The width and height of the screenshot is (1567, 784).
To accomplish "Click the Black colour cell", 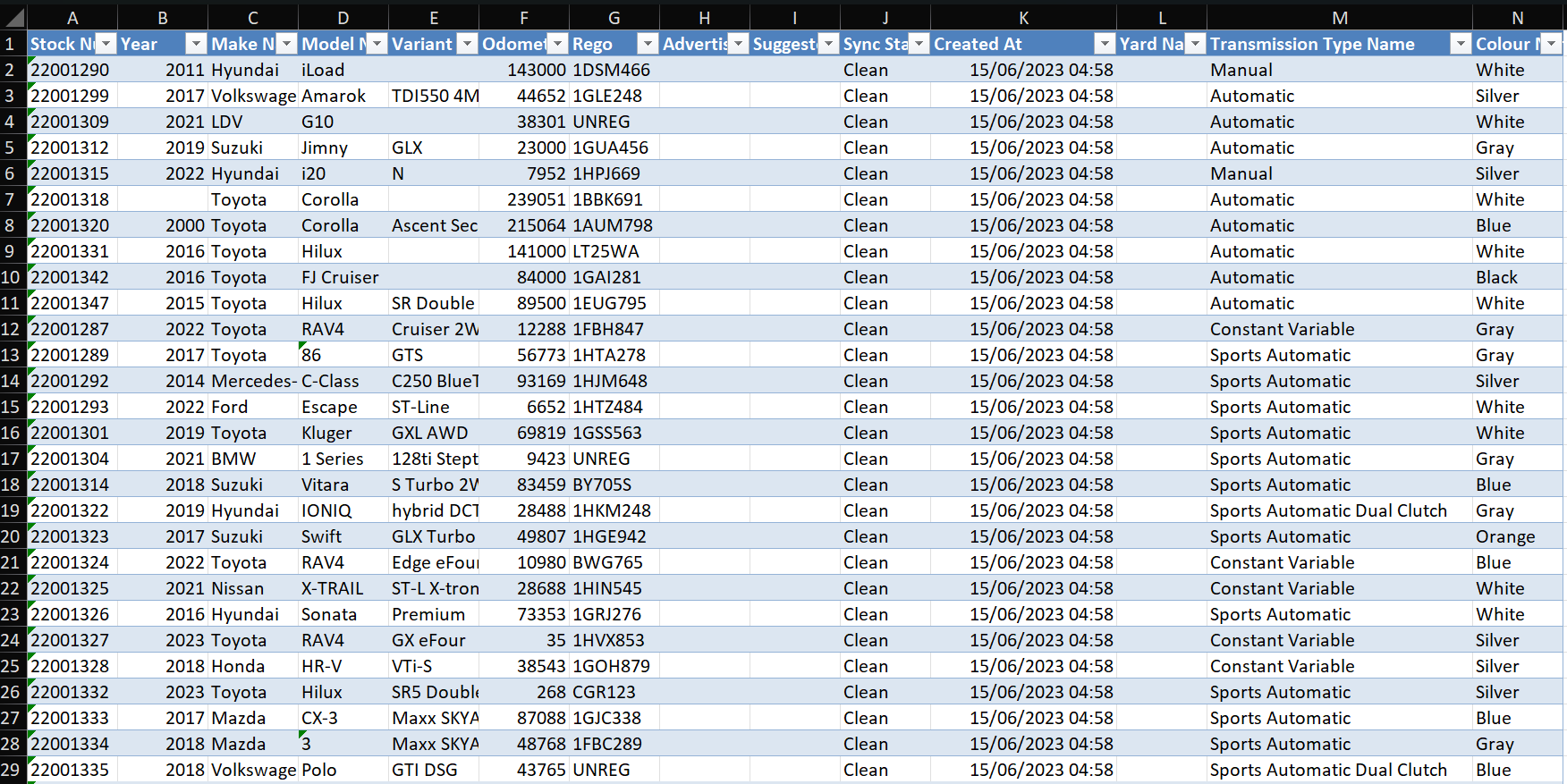I will tap(1518, 277).
